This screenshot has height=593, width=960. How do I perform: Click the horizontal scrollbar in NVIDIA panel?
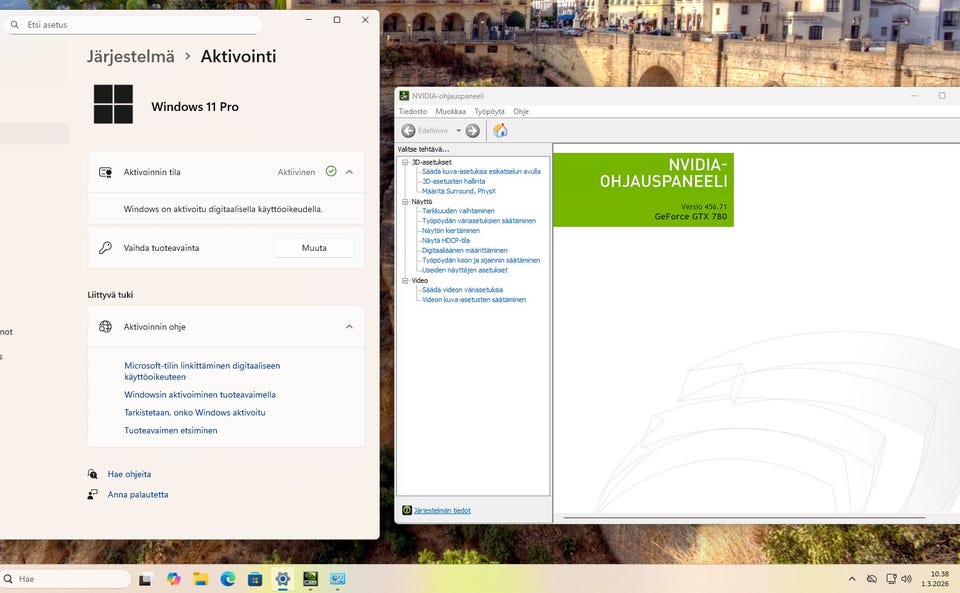[744, 518]
